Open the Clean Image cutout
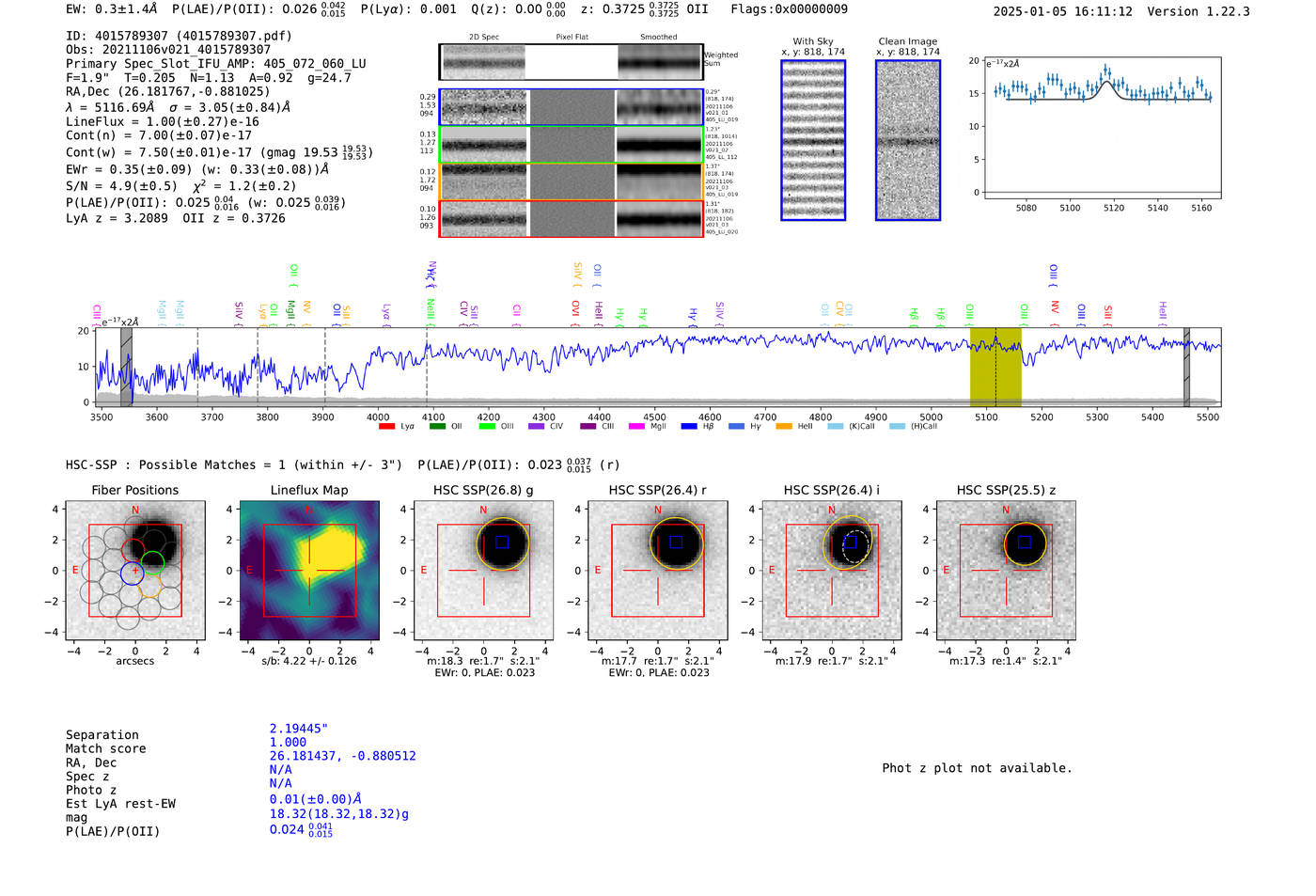Image resolution: width=1316 pixels, height=896 pixels. (x=908, y=140)
